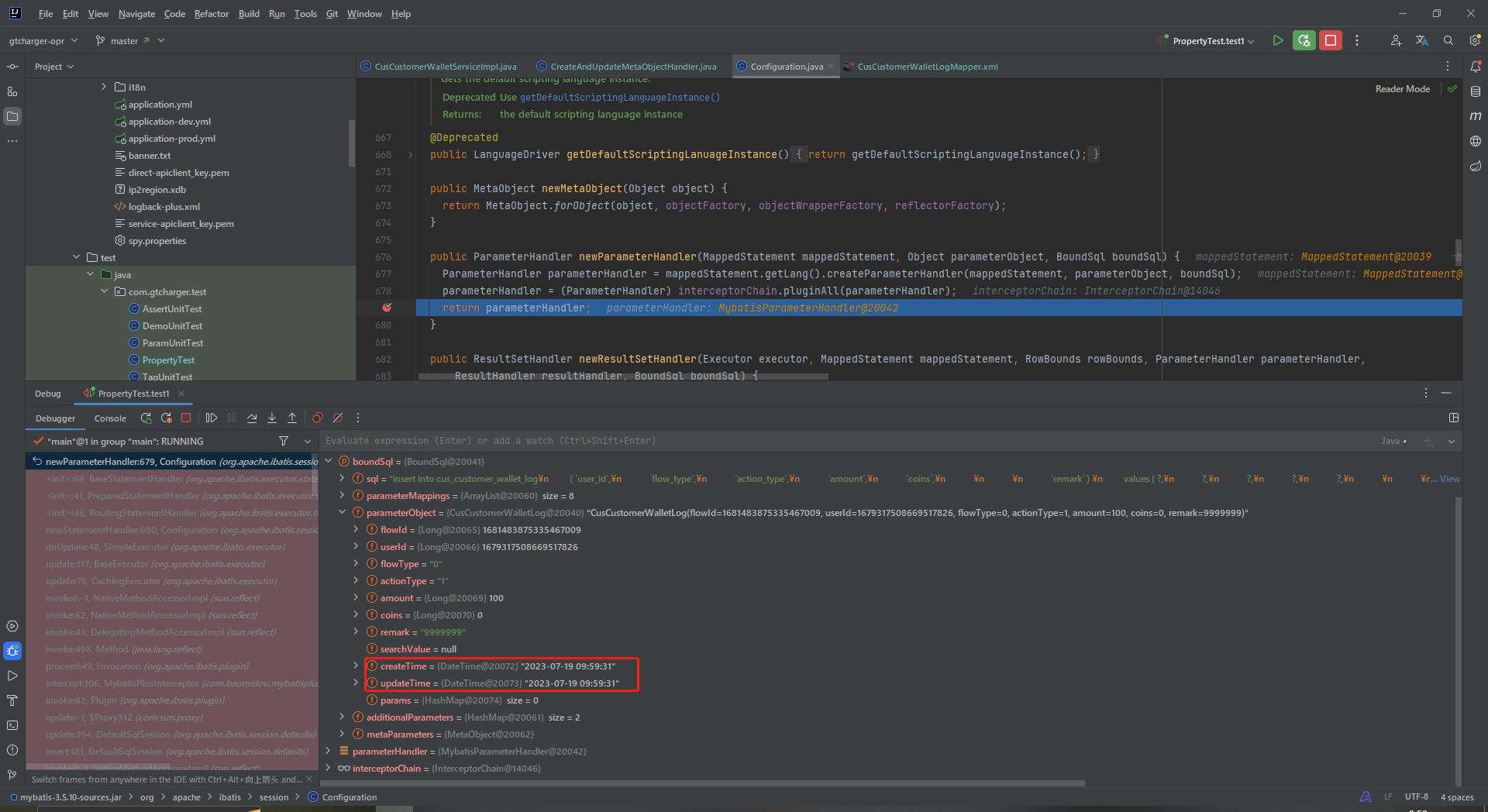Collapse the parameterObject variable node

(342, 513)
